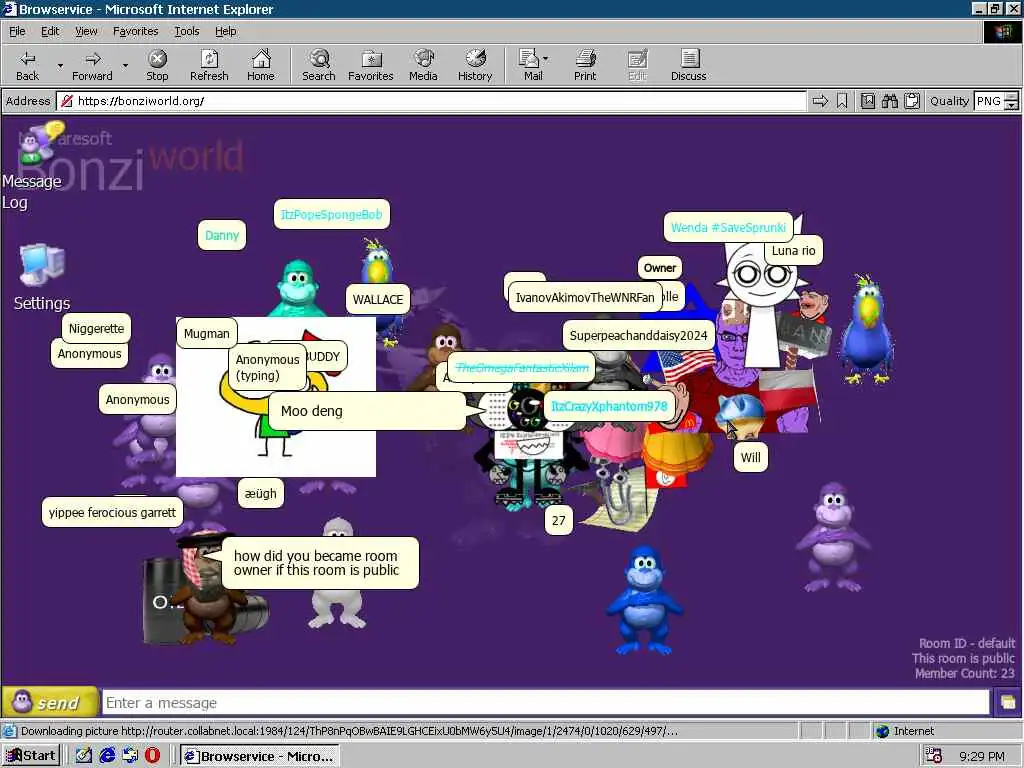
Task: Click the clipboard icon near Quality
Action: (x=912, y=101)
